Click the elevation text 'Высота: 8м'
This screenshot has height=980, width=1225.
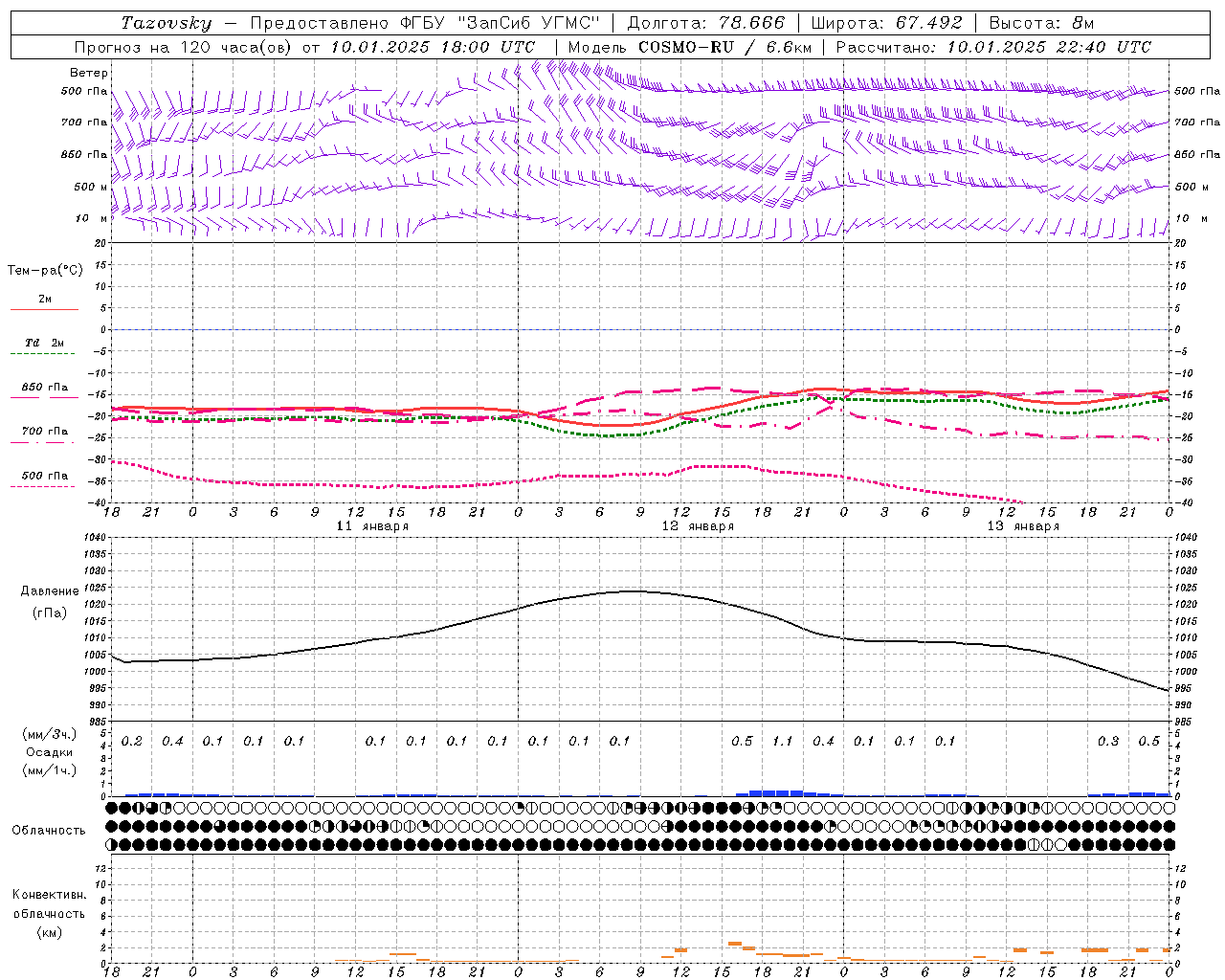pos(1041,23)
